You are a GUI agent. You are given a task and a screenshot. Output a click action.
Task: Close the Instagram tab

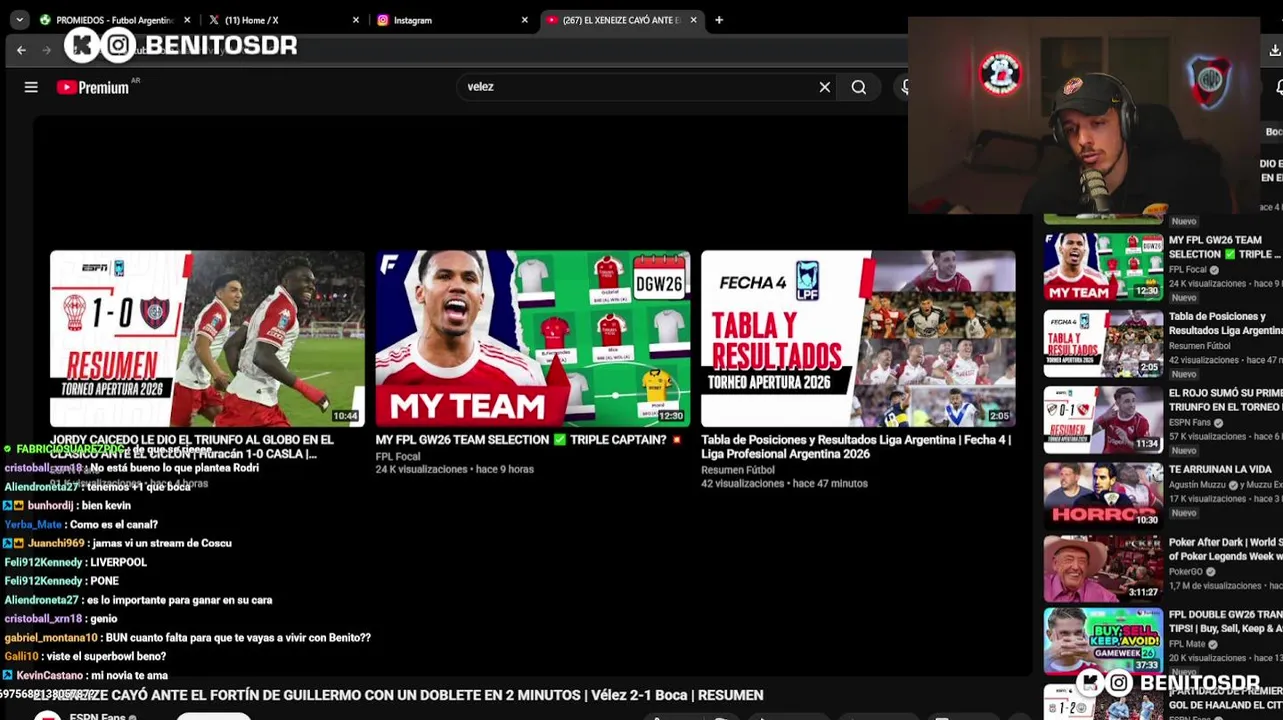[524, 20]
